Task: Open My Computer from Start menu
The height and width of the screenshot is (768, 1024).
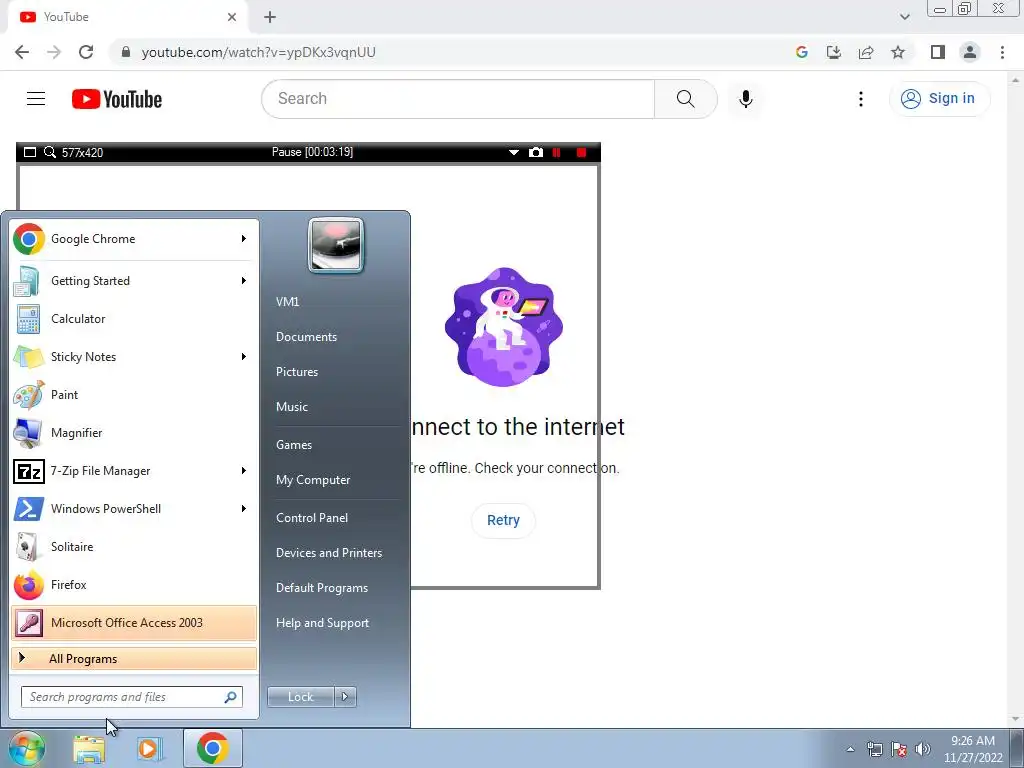Action: (x=313, y=480)
